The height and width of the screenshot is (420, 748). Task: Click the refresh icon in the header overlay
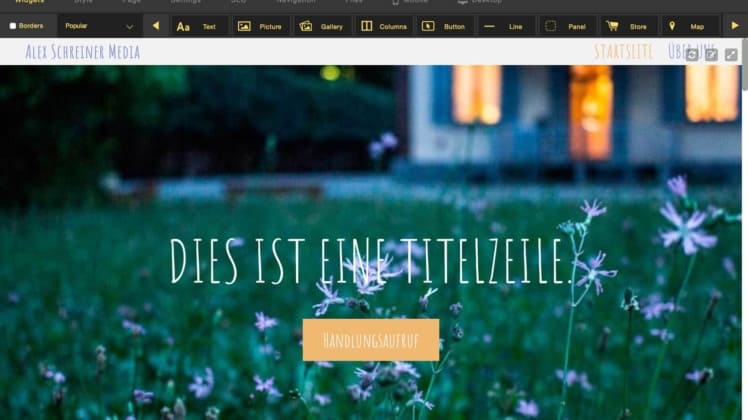point(692,55)
